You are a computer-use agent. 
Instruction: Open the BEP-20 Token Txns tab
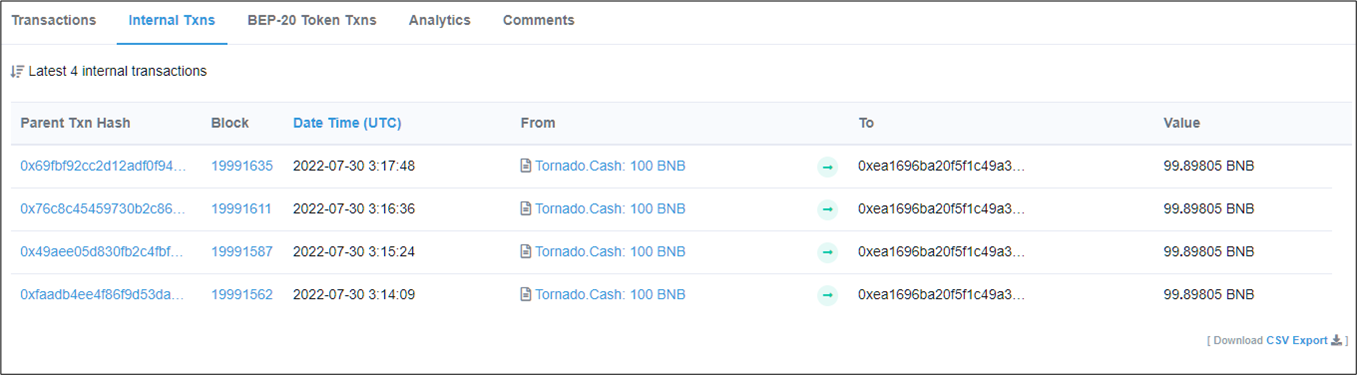pyautogui.click(x=312, y=20)
